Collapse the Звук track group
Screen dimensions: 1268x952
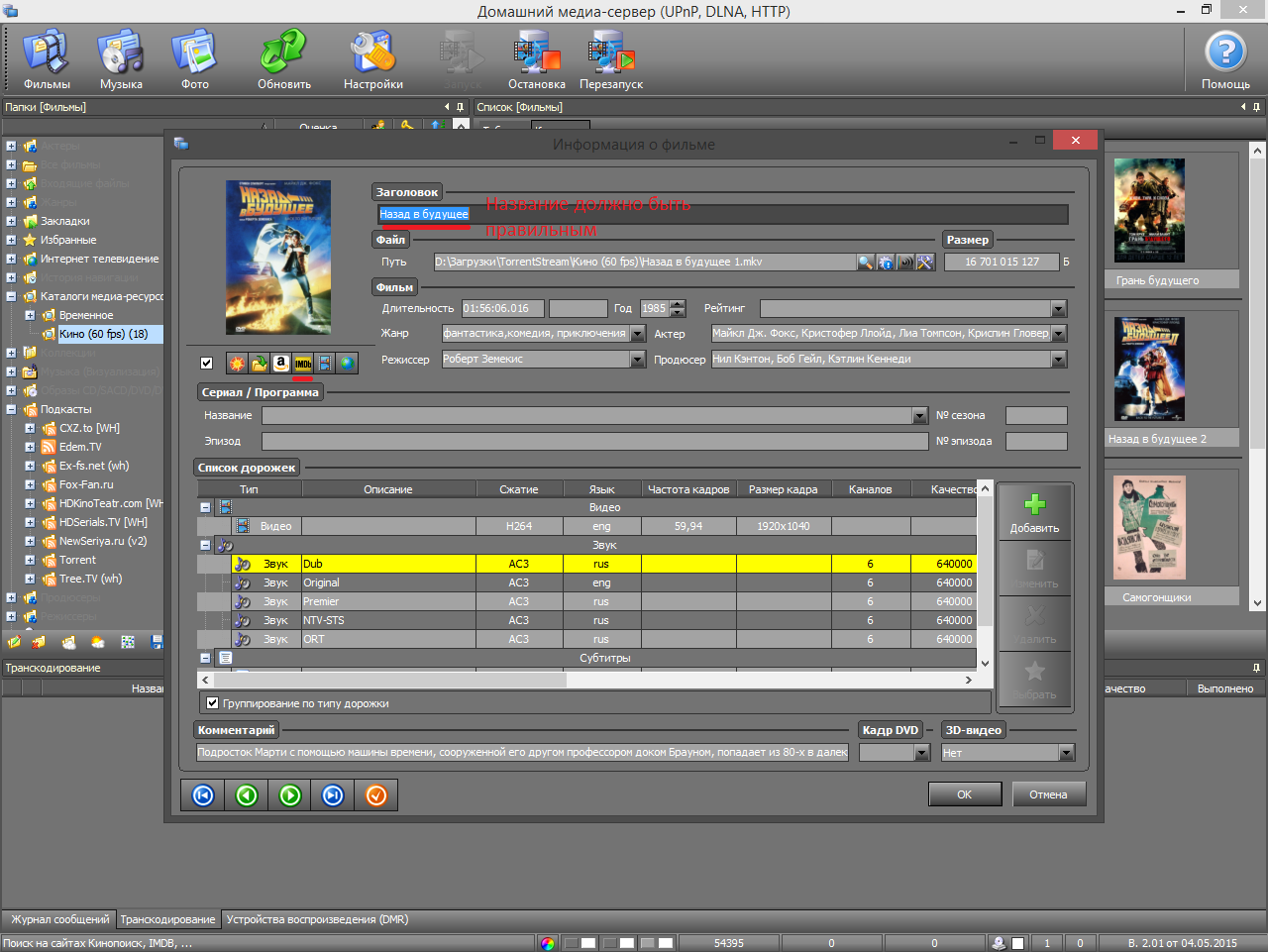point(205,545)
